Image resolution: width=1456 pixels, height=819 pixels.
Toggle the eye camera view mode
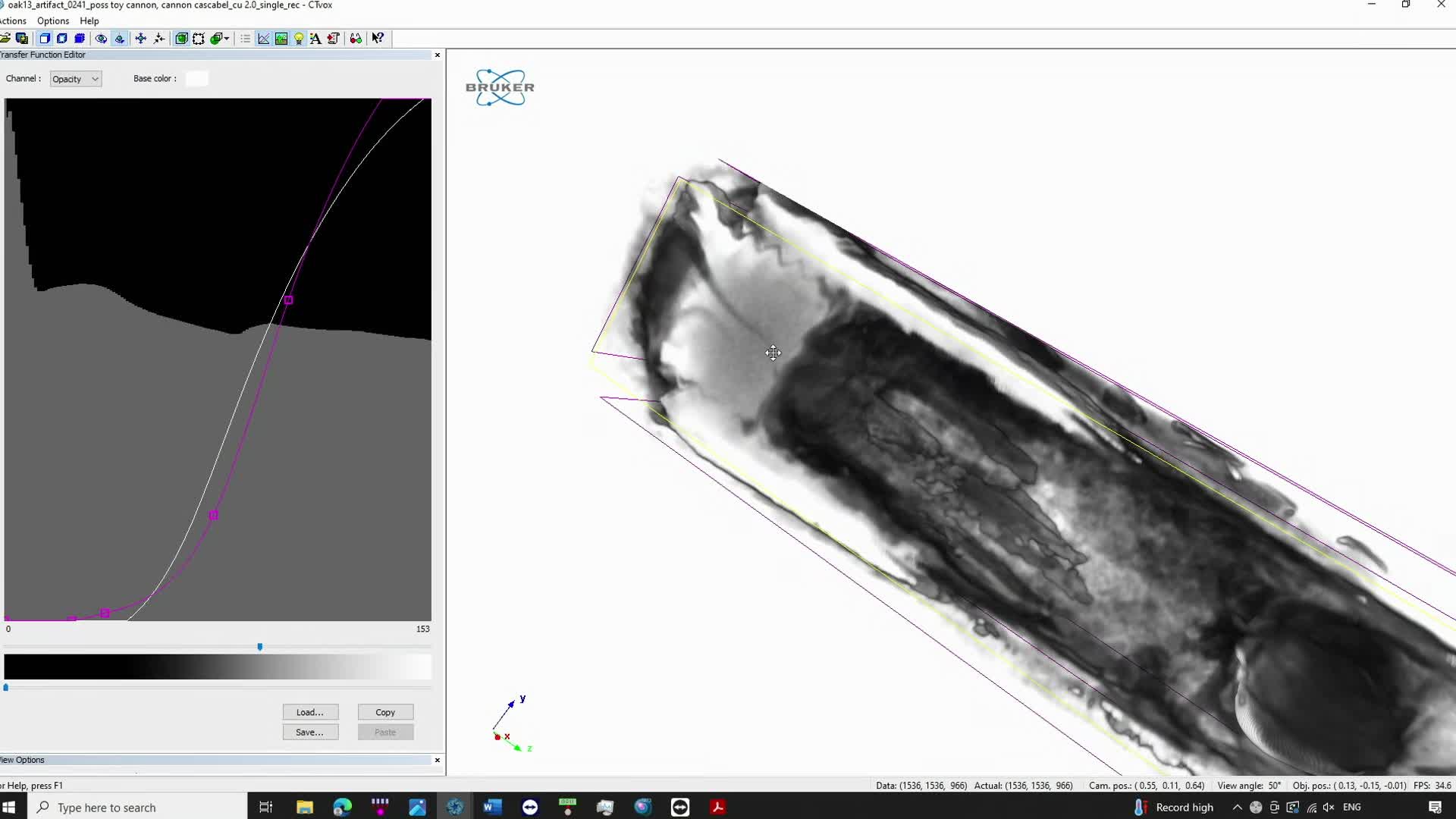pos(101,39)
